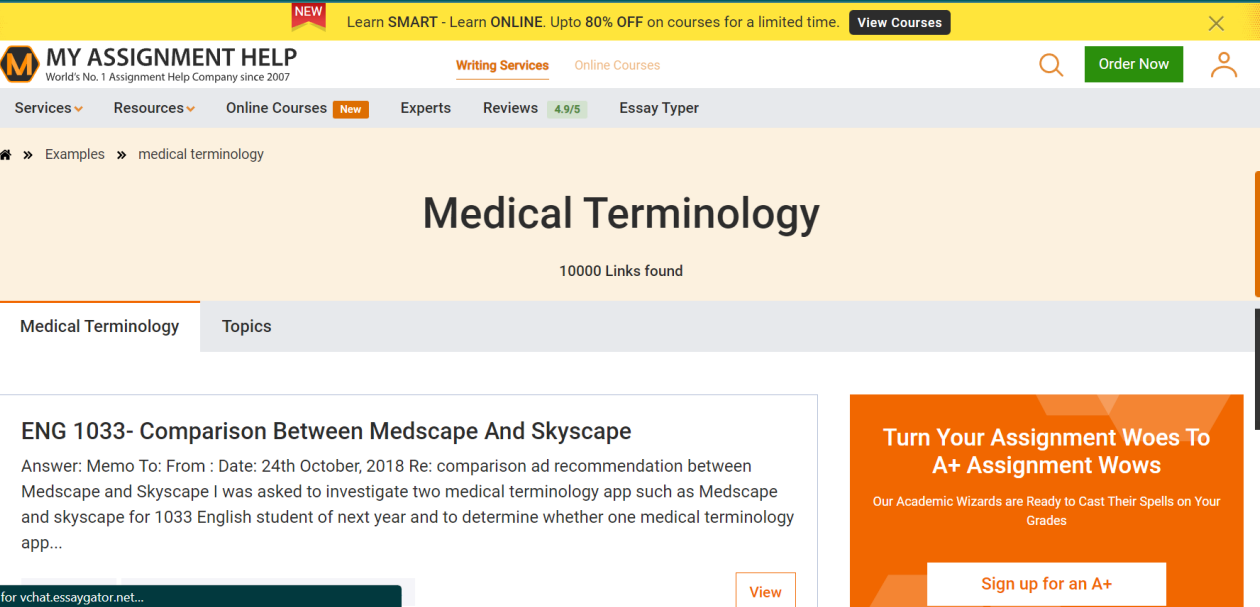Select the Writing Services header link
The height and width of the screenshot is (607, 1260).
pyautogui.click(x=502, y=65)
